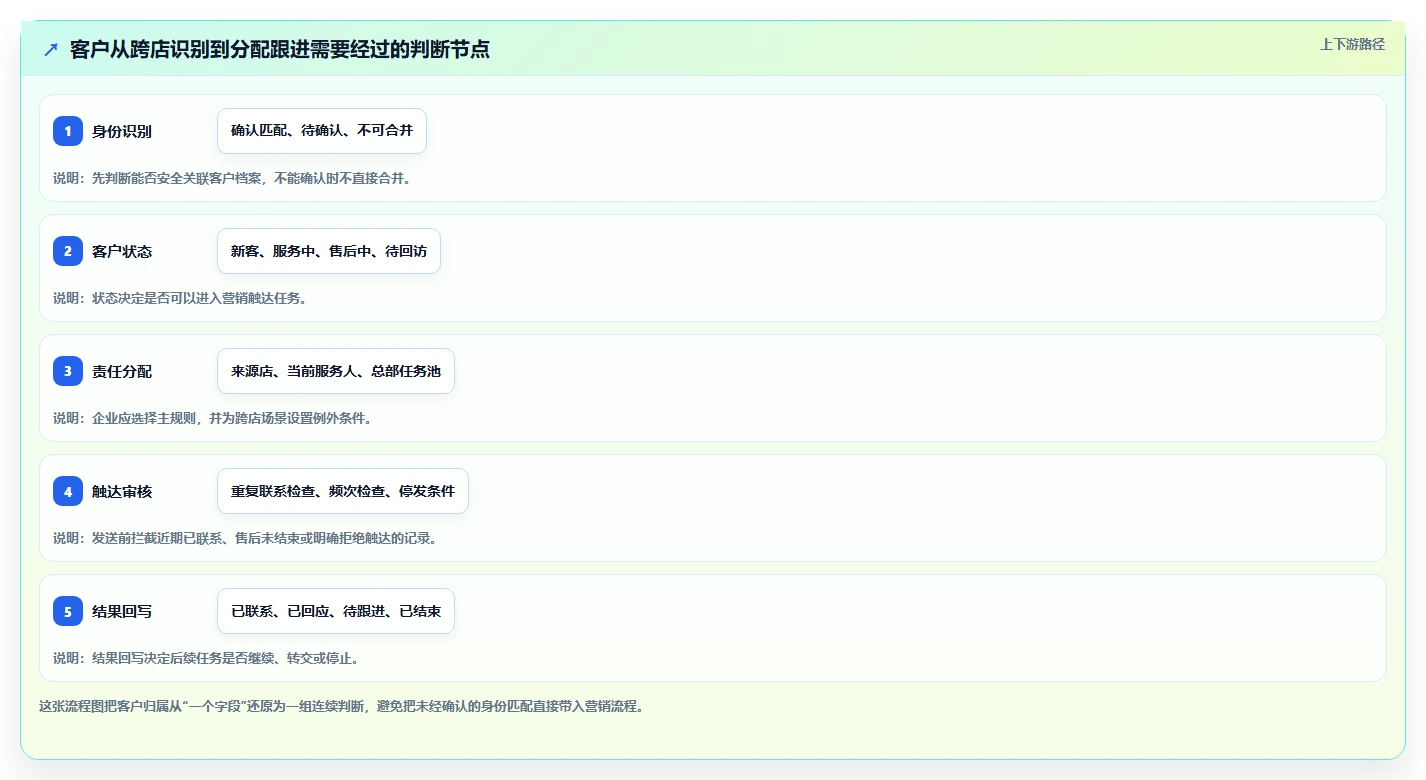Click the note starting 说明：发送前拦截近期已联系

[x=245, y=538]
